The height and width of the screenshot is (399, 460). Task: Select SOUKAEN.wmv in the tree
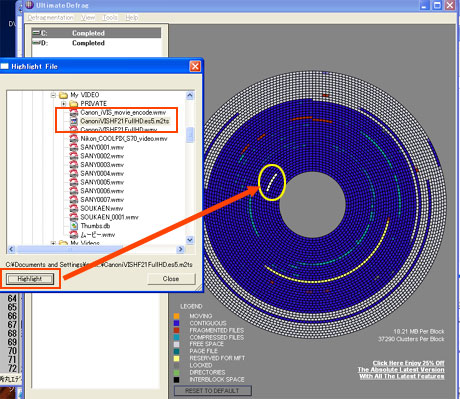pos(102,208)
